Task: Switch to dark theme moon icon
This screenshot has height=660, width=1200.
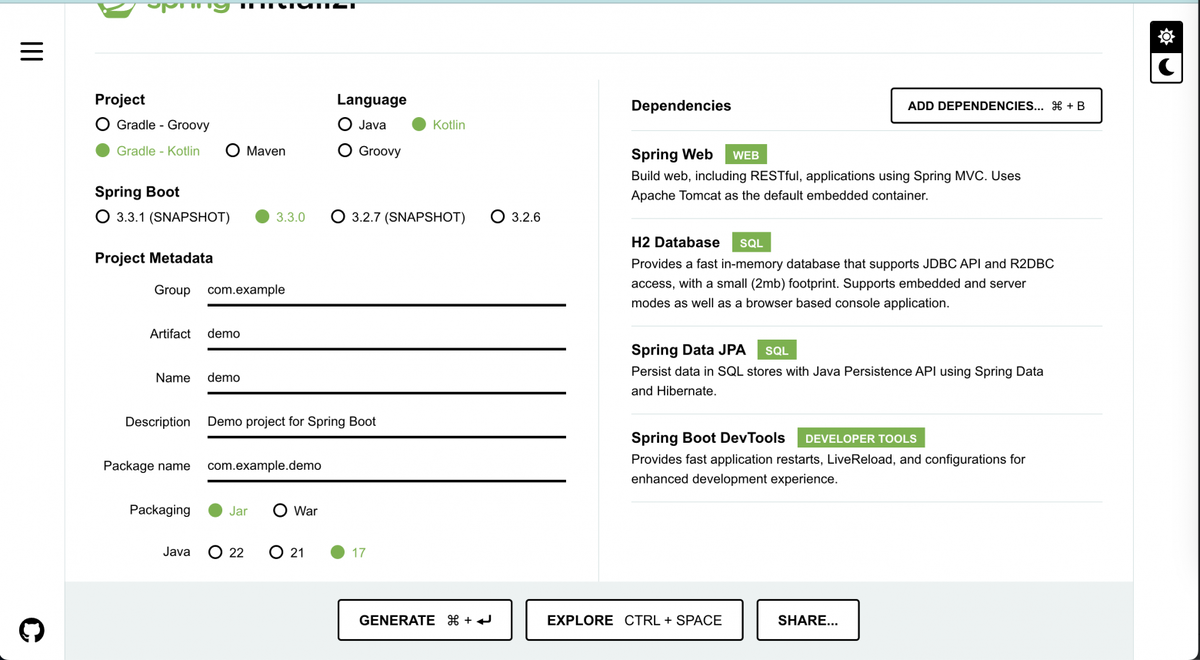Action: [1165, 67]
